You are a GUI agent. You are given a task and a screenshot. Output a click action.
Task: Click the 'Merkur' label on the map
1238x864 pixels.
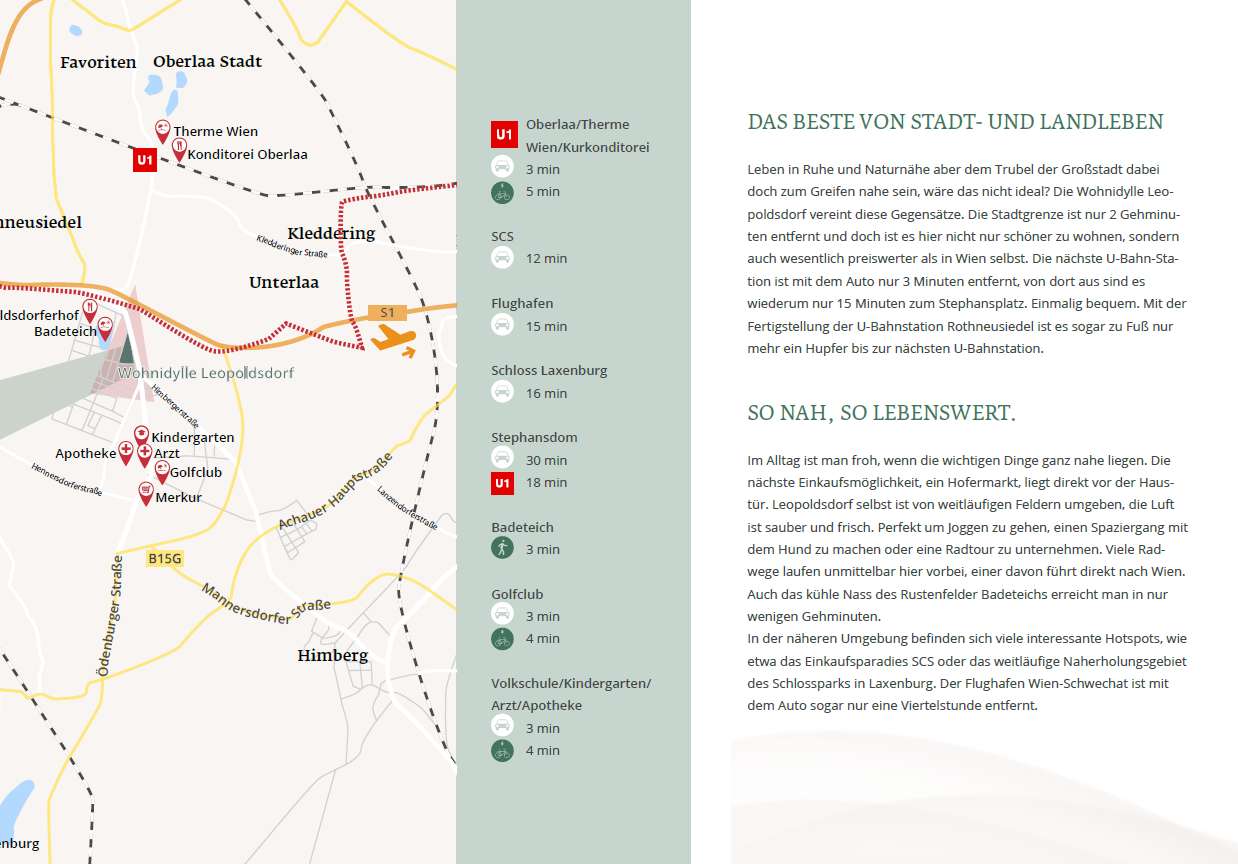point(179,497)
